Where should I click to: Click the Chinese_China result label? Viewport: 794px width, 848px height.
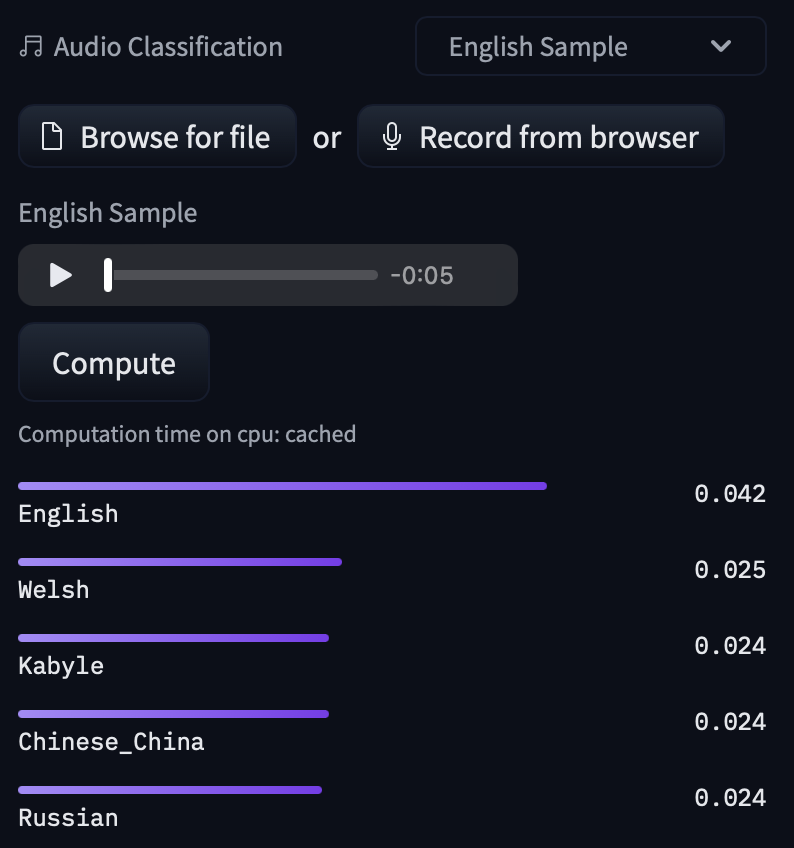pos(111,742)
